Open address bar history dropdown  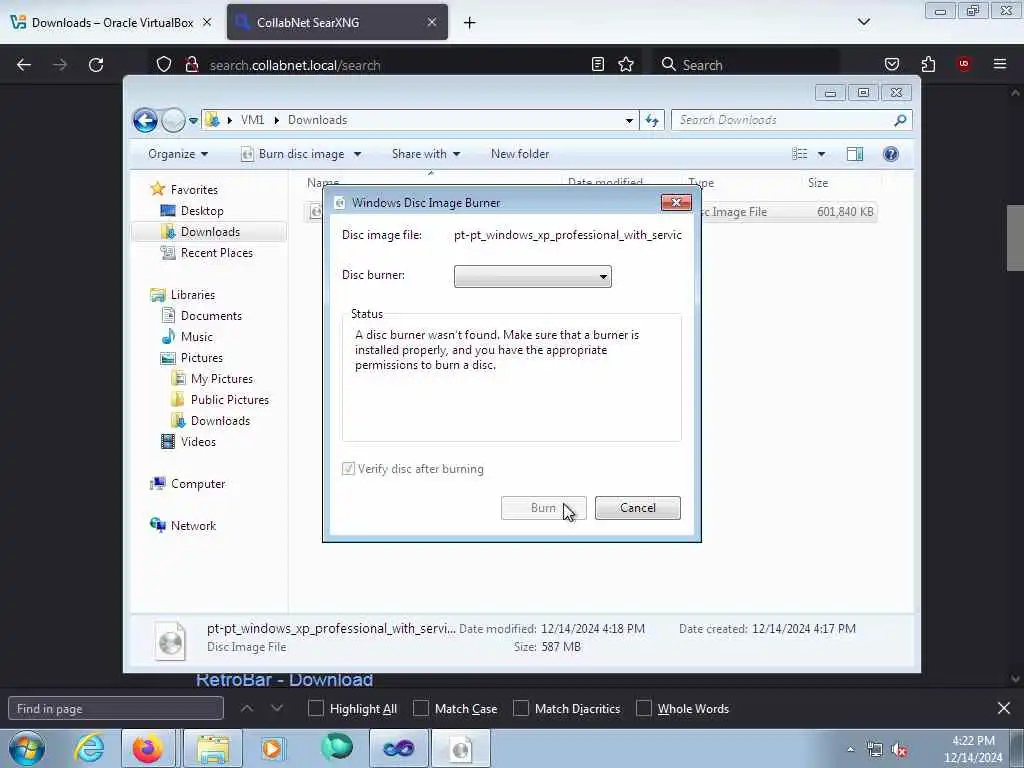pos(629,120)
